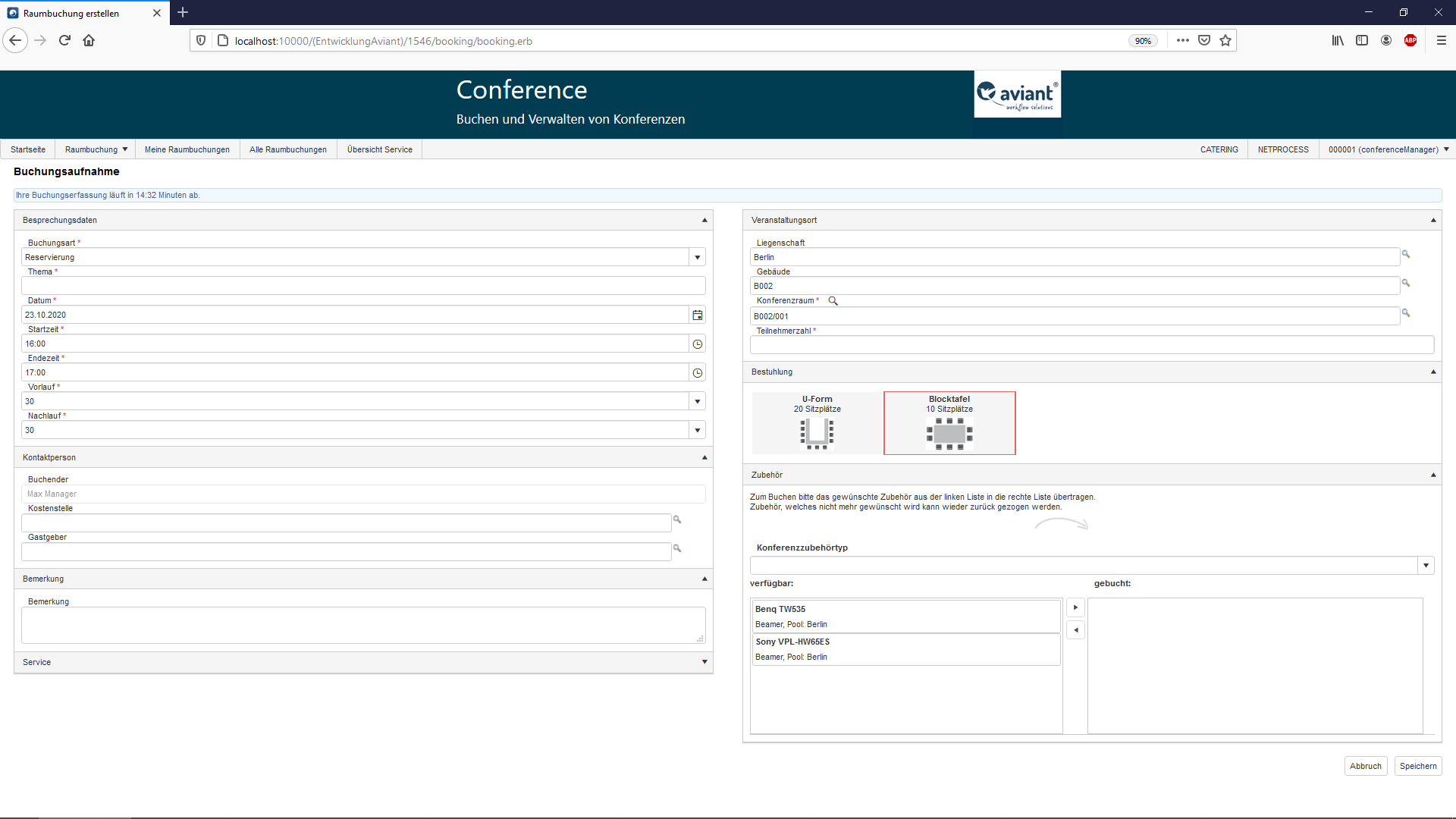Open Kostenstelle lookup magnifier icon

point(677,520)
